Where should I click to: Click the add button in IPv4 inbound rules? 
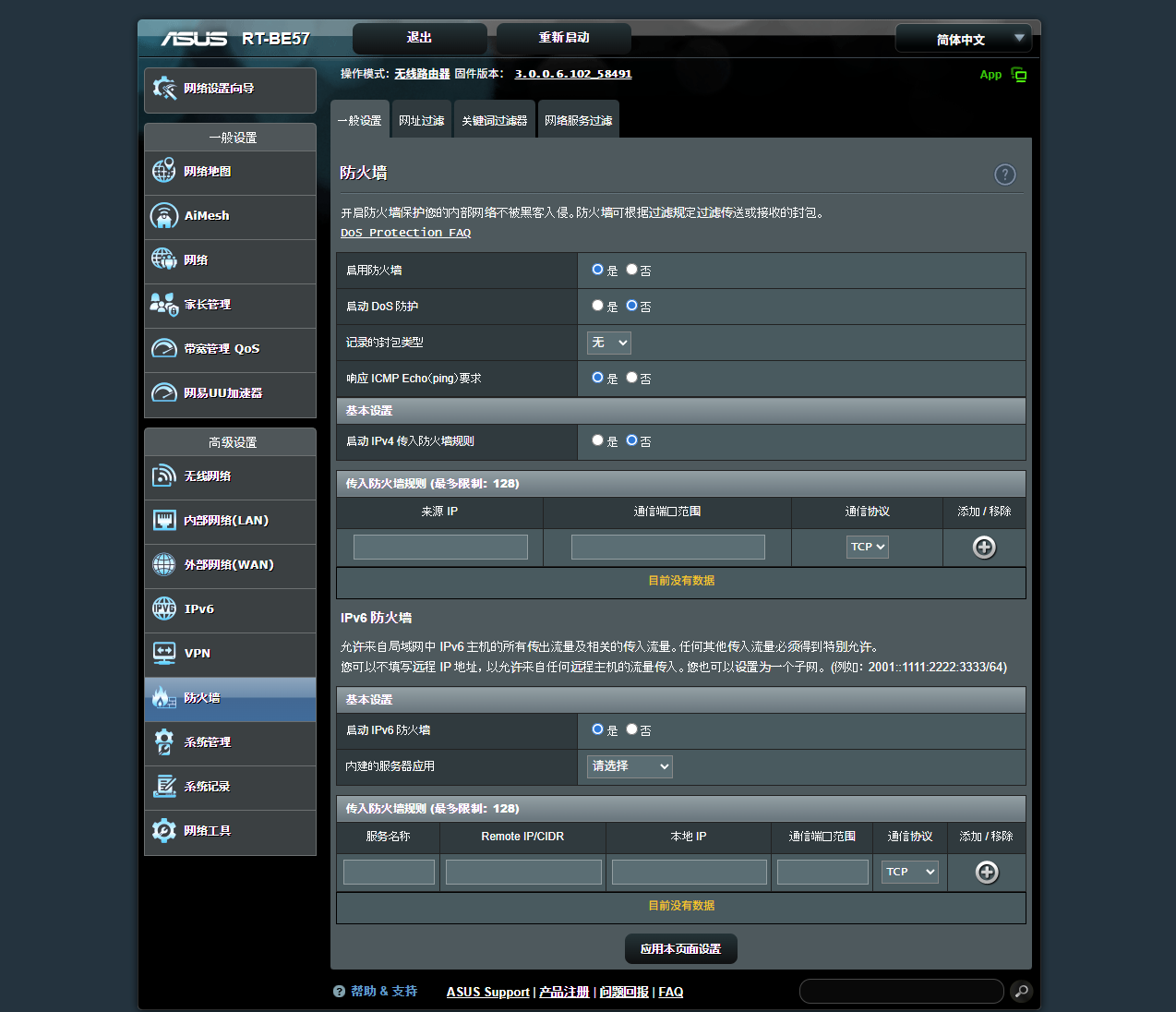click(x=984, y=548)
